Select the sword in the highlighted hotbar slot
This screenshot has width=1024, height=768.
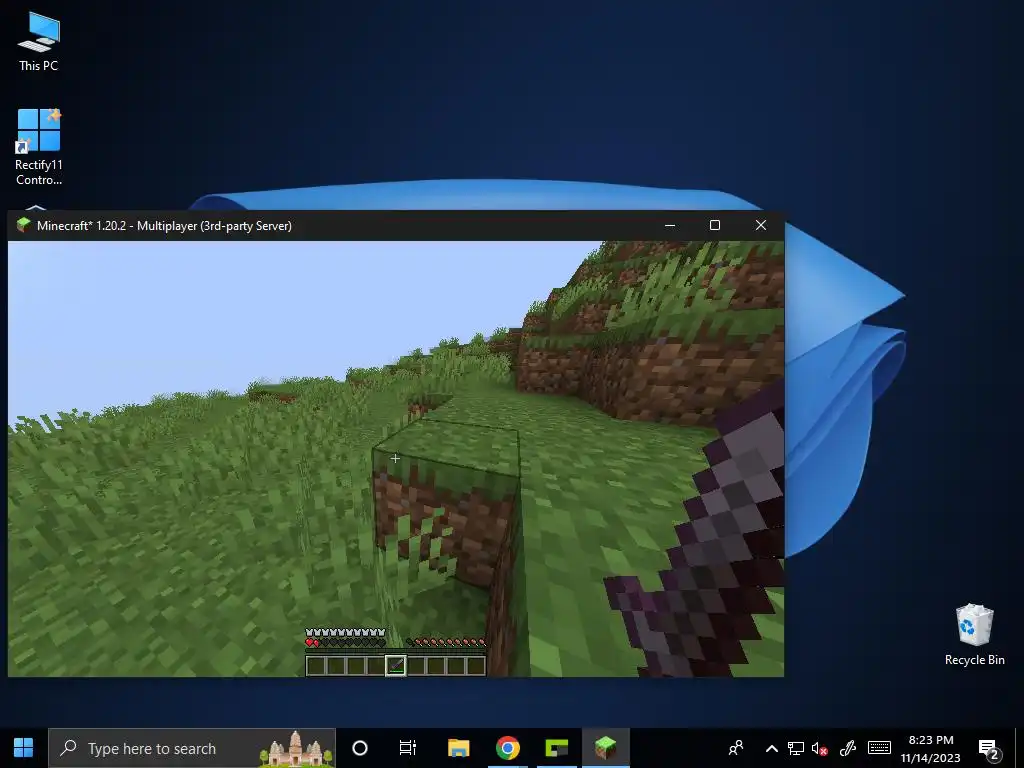click(x=396, y=665)
